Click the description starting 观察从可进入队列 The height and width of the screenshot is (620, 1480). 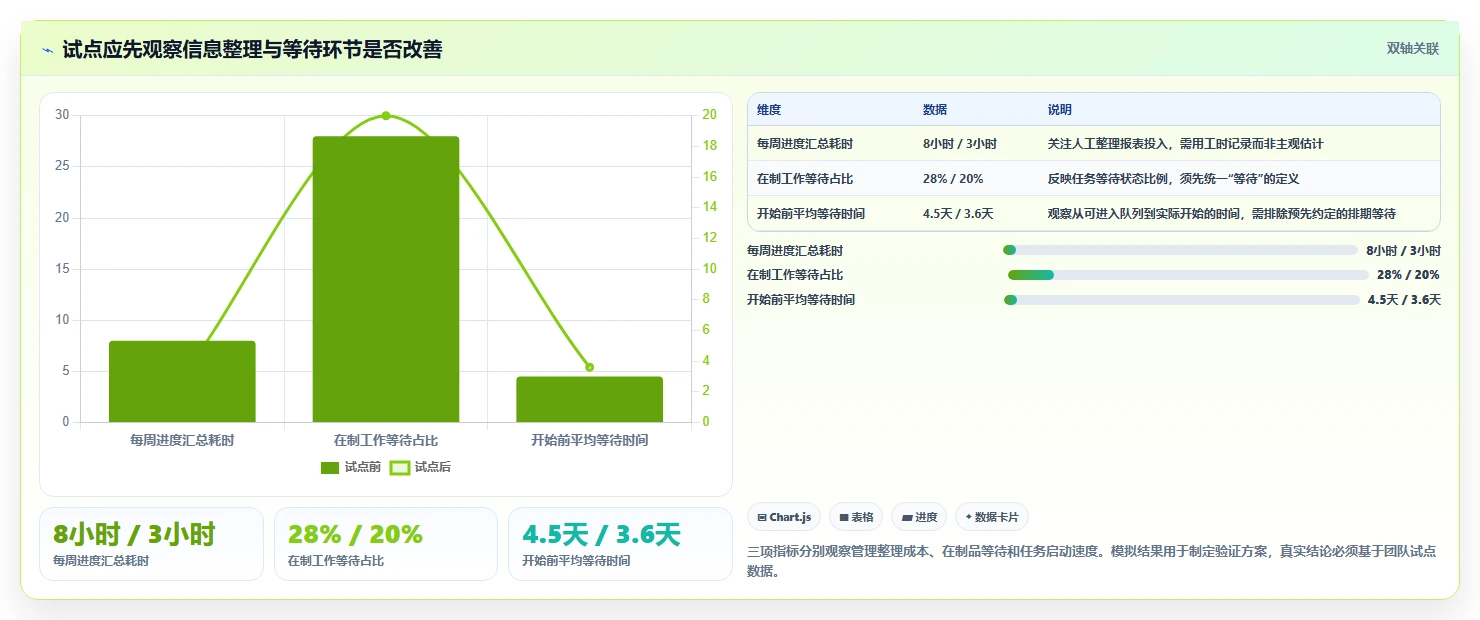(x=1221, y=214)
